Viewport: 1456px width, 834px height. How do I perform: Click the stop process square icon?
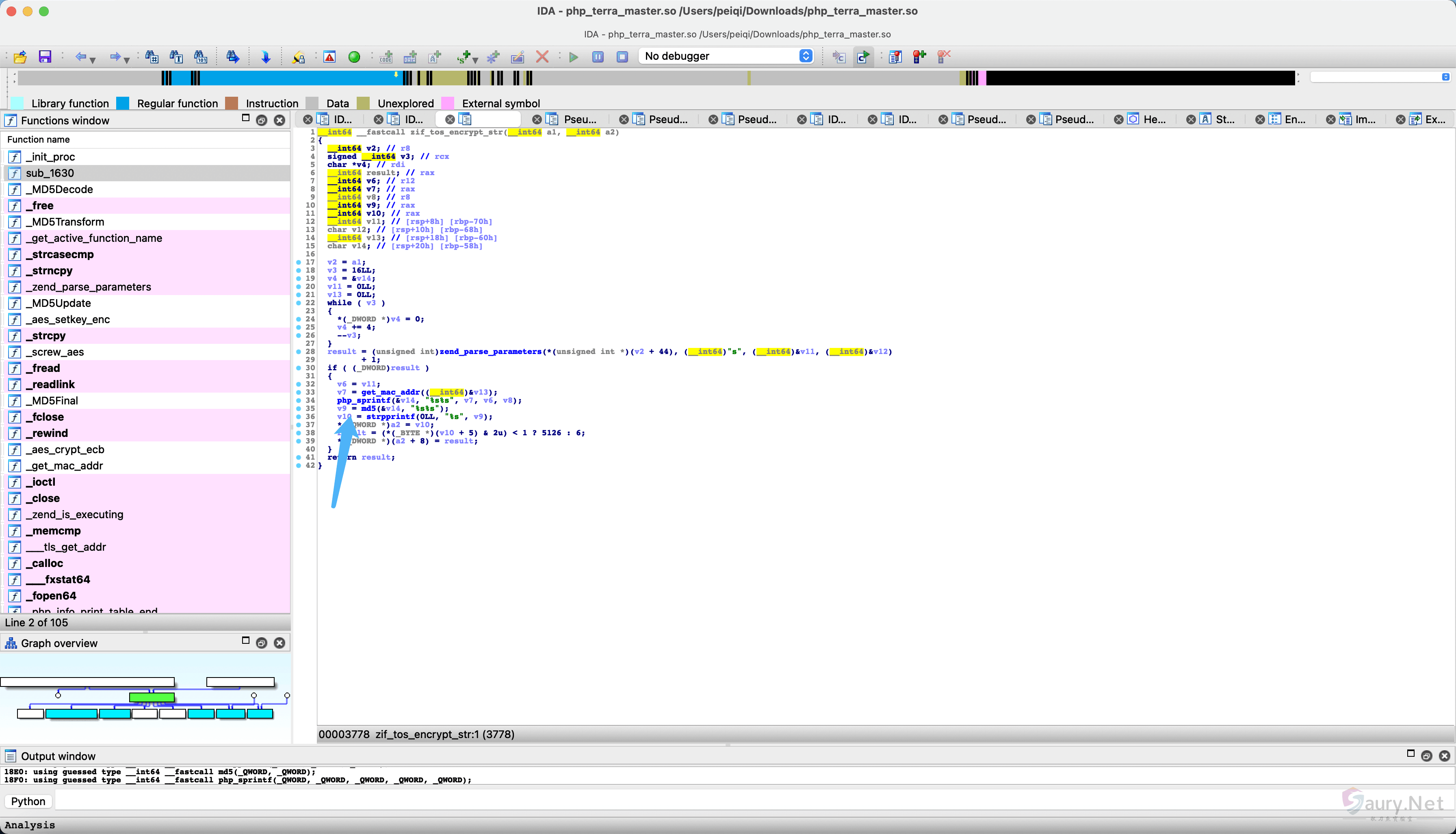(622, 57)
